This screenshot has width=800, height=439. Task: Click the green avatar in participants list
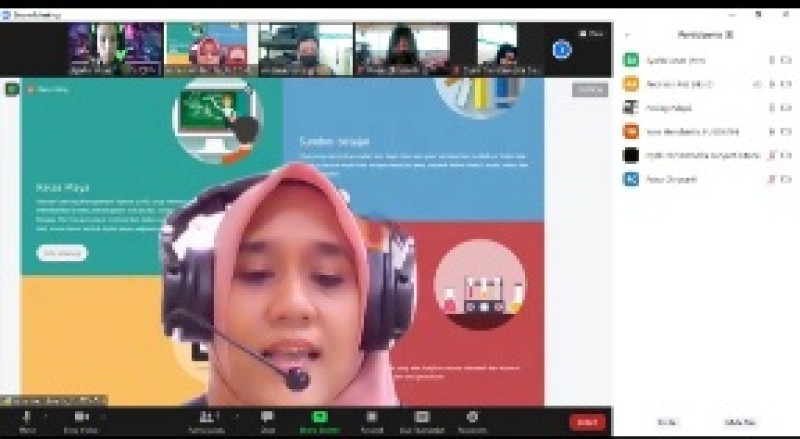pyautogui.click(x=631, y=60)
